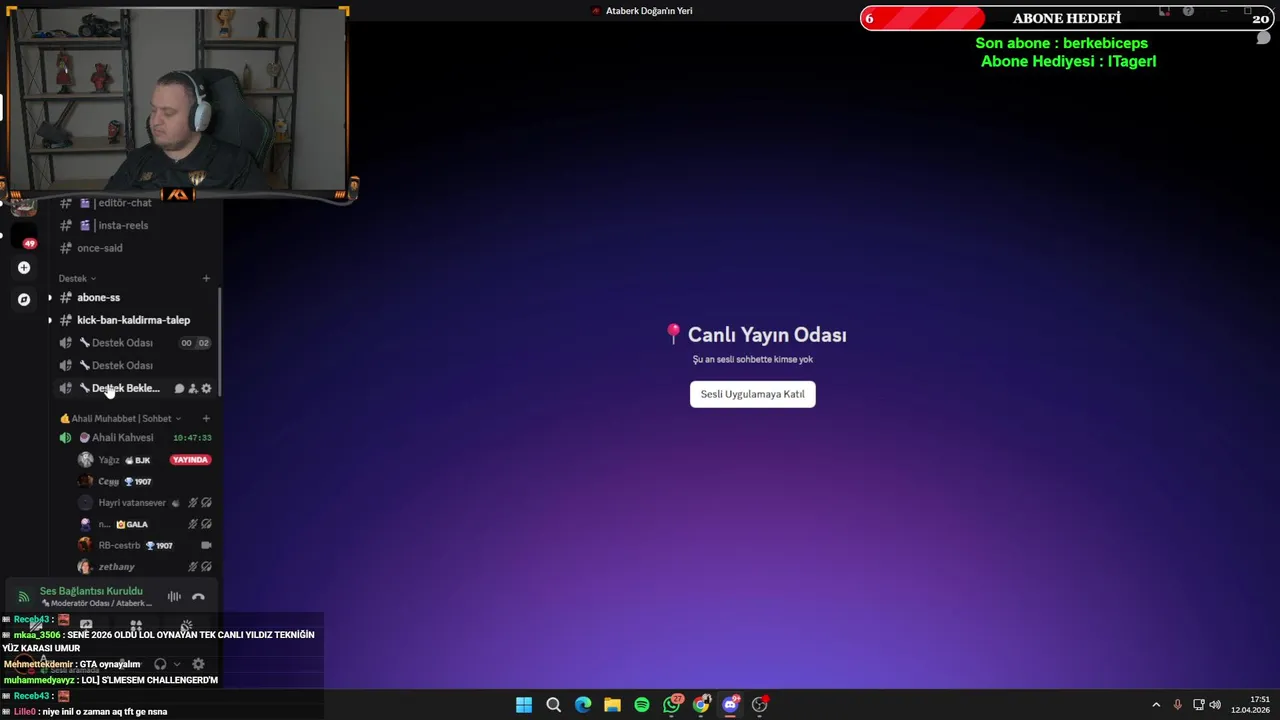Show hidden system tray icons
The width and height of the screenshot is (1280, 720).
[x=1156, y=705]
